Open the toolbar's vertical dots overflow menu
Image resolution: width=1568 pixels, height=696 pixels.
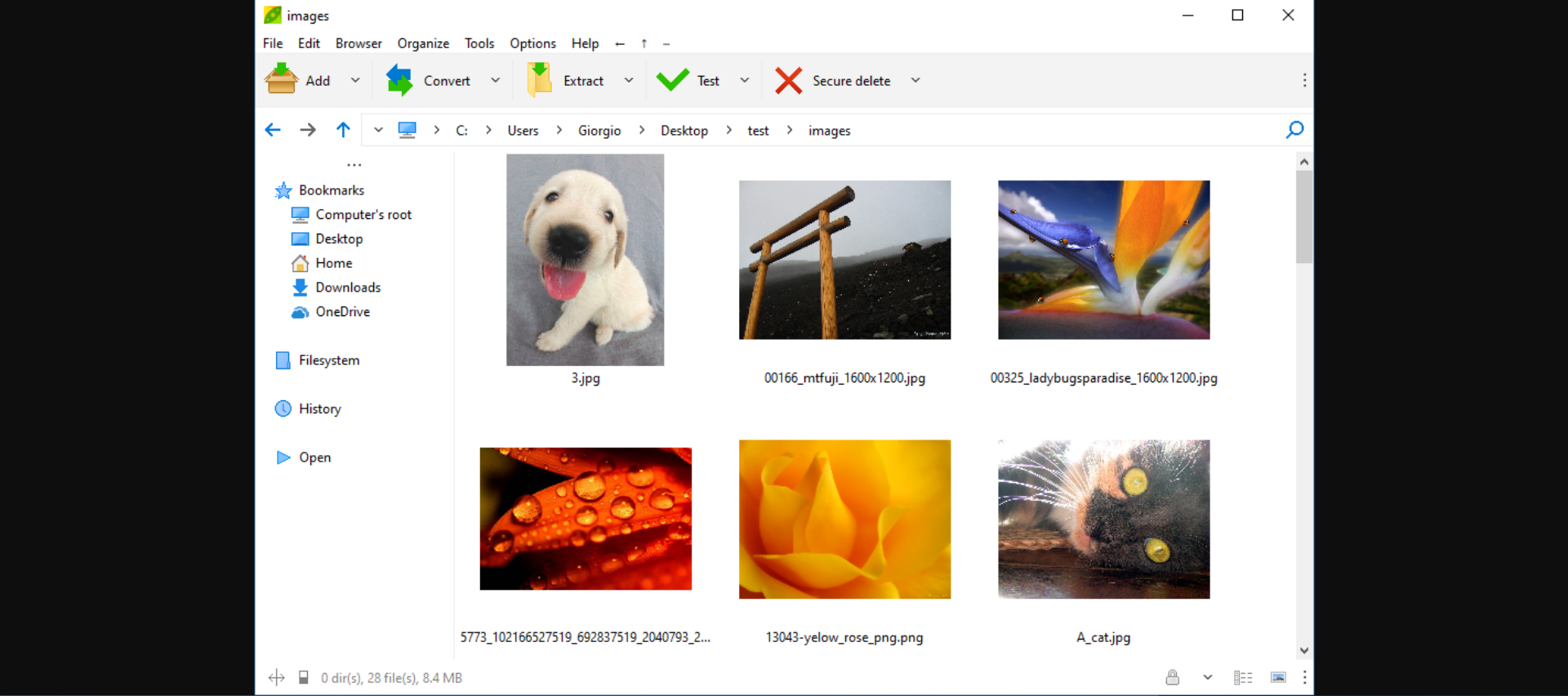1304,80
